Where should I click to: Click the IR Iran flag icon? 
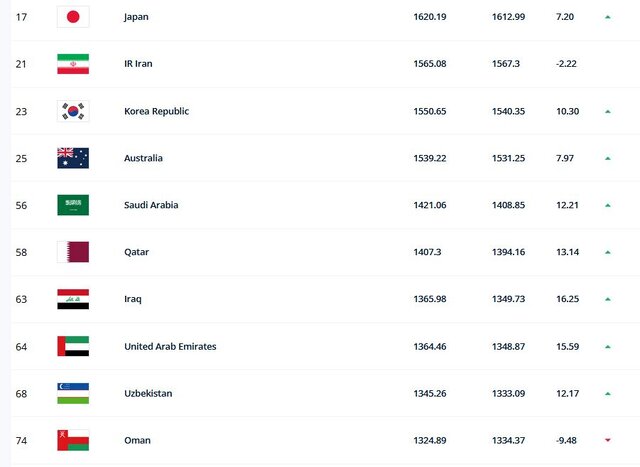click(73, 64)
